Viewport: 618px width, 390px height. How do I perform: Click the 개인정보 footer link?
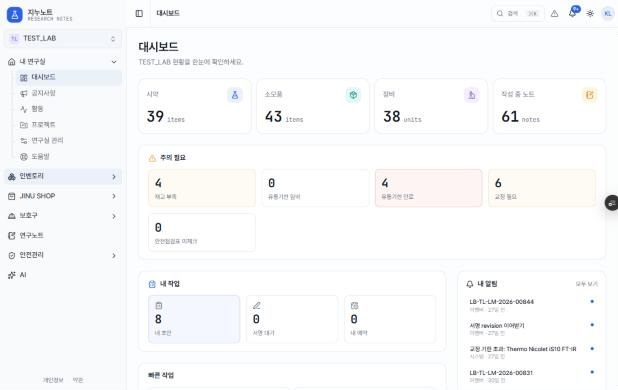53,380
